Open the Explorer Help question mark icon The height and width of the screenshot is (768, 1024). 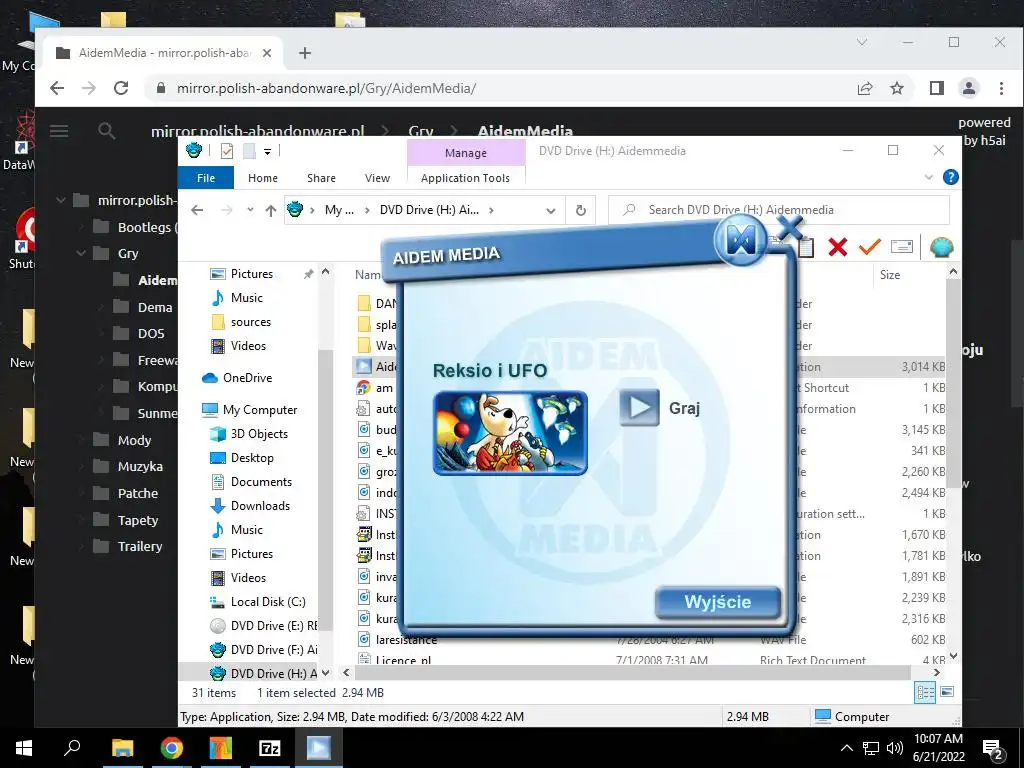coord(951,177)
